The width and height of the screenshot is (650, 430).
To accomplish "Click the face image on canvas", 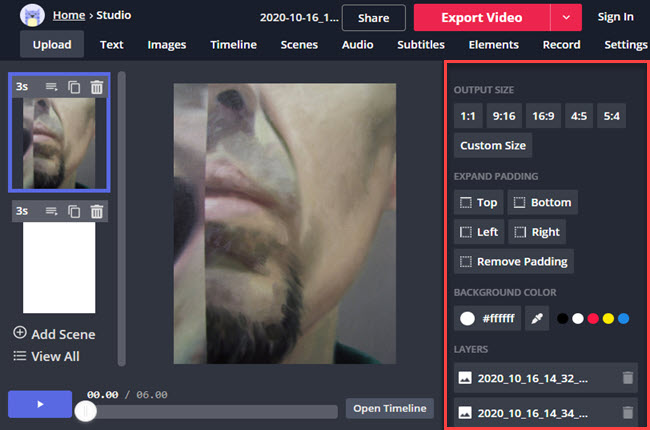I will (x=284, y=224).
